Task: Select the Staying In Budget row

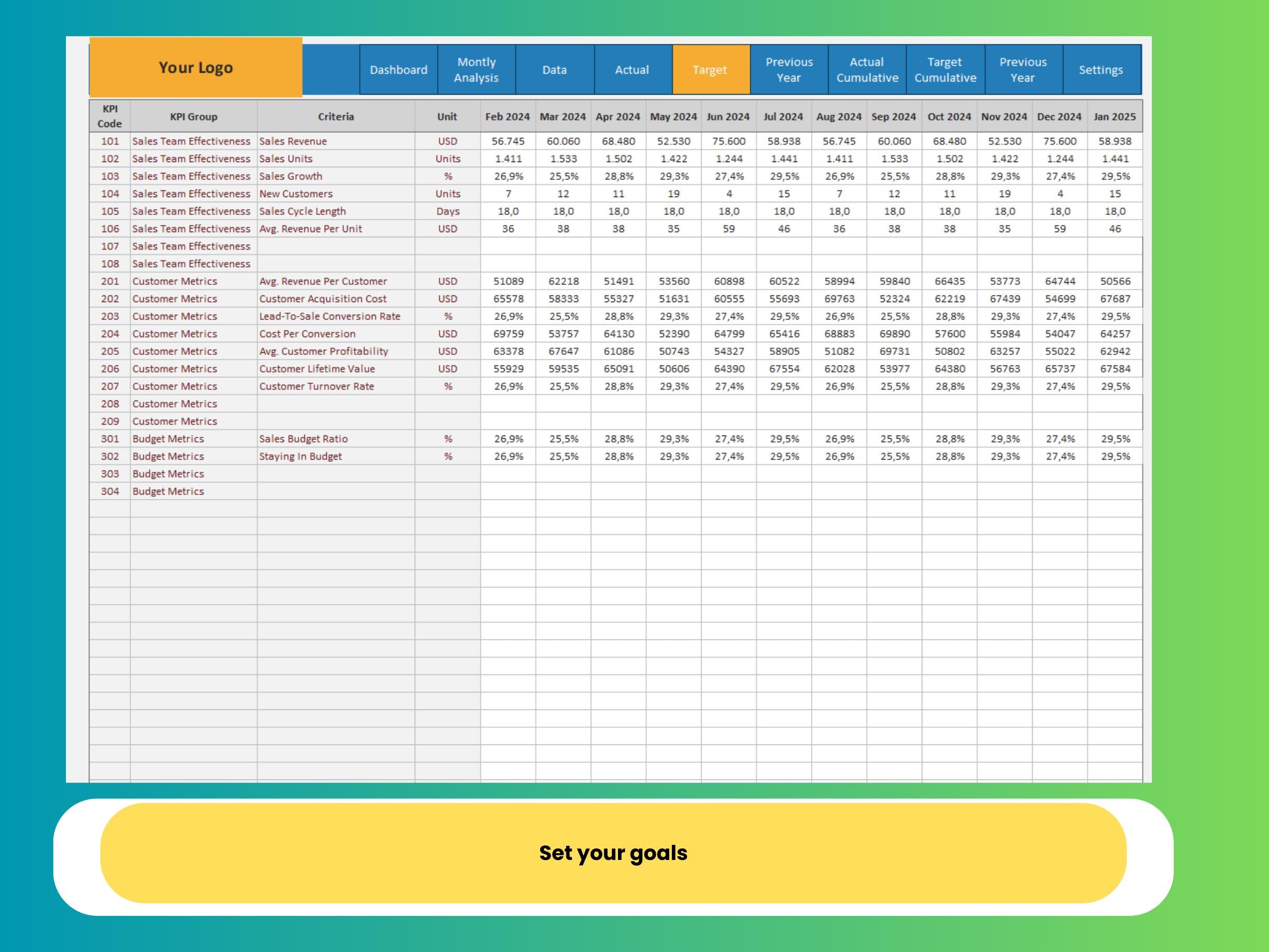Action: [301, 456]
